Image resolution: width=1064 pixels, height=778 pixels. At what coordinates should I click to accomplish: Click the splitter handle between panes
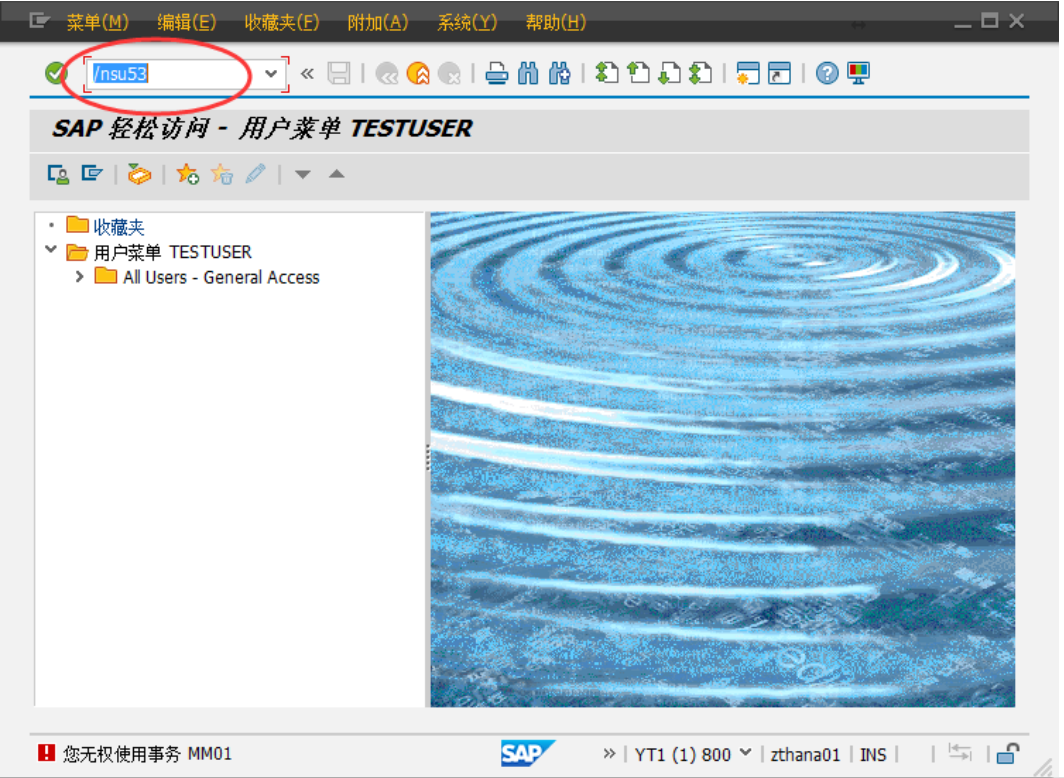pos(428,458)
